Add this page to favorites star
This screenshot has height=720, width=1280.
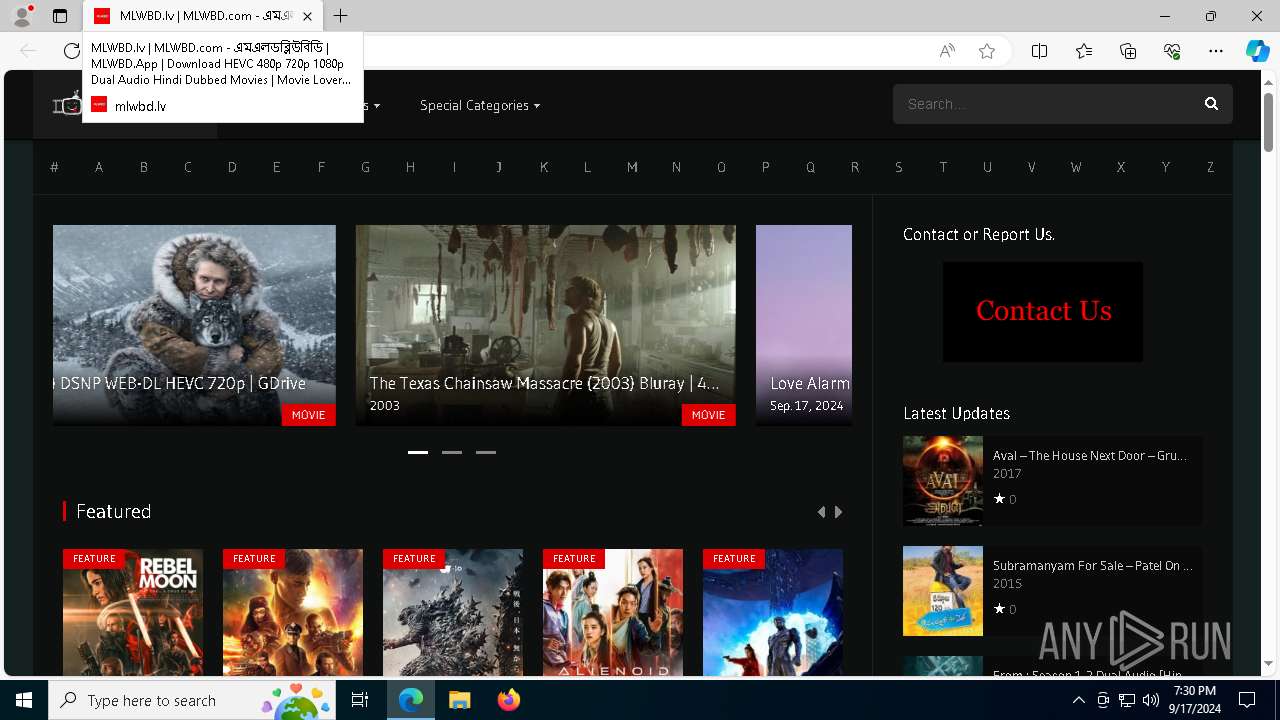987,51
